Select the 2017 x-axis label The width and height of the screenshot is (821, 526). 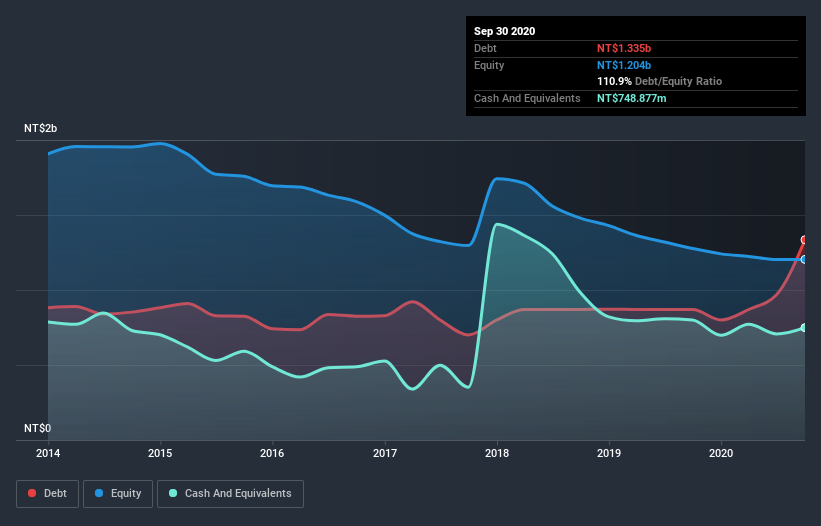385,453
